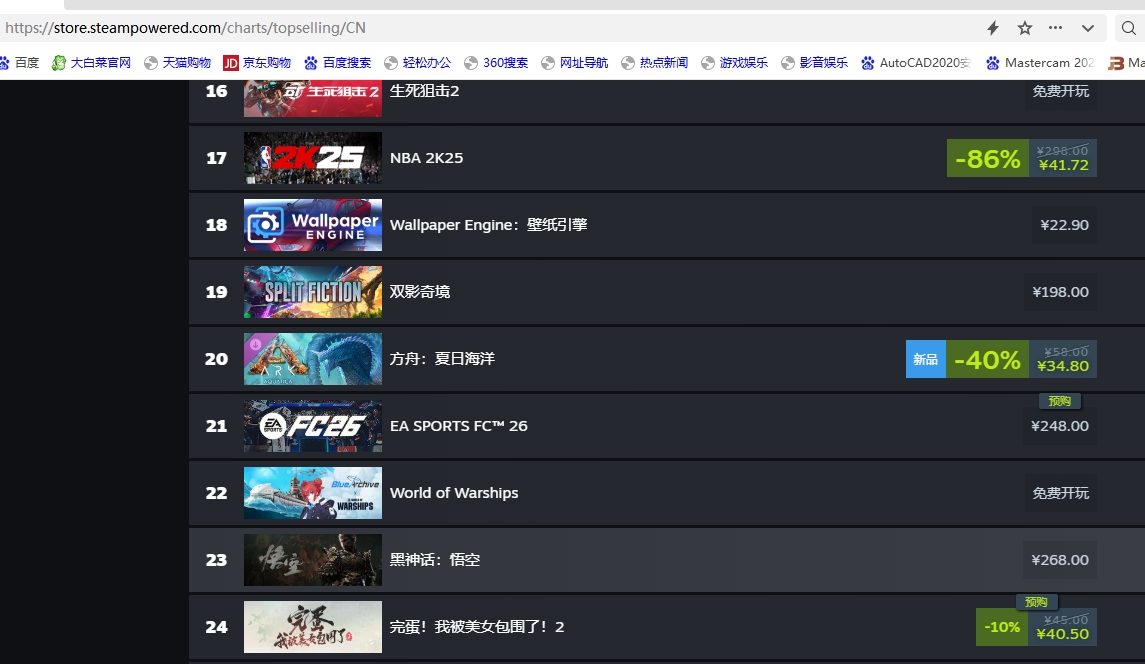Open the 轻松办公 bookmark
This screenshot has width=1145, height=664.
pos(418,63)
